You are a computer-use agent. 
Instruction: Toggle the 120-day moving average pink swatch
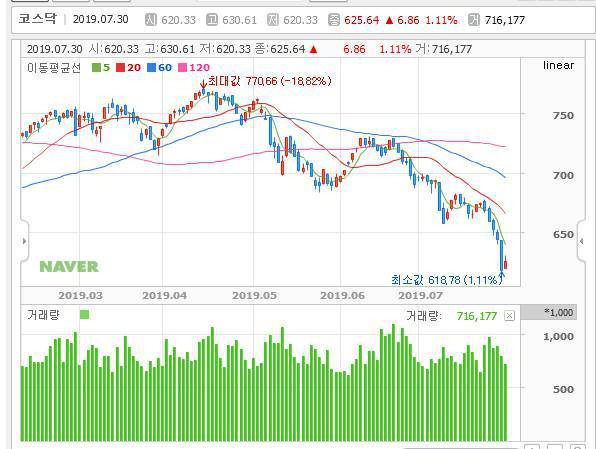point(182,68)
